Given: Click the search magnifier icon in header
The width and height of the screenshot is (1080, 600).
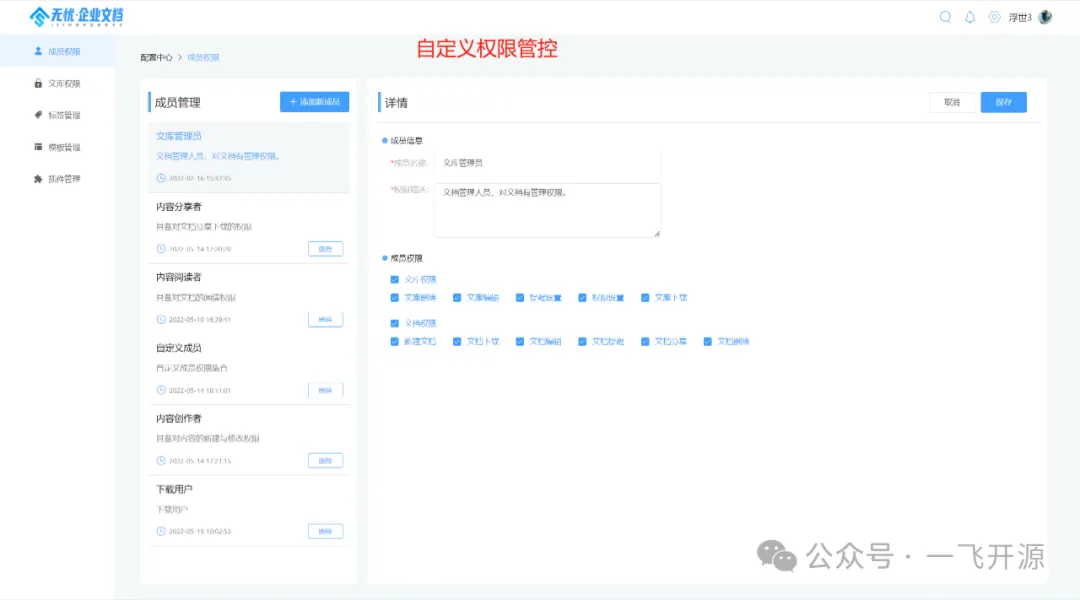Looking at the screenshot, I should (945, 17).
